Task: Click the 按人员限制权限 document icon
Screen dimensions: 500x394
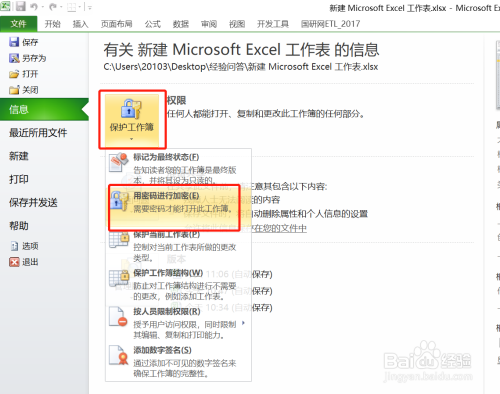Action: point(118,317)
